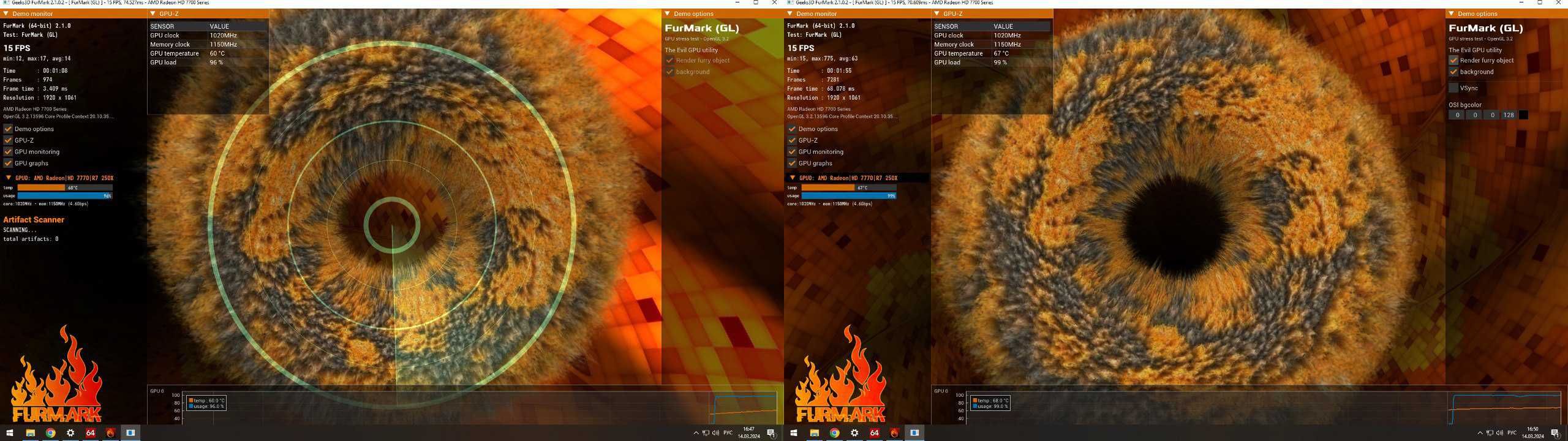Viewport: 1568px width, 441px height.
Task: Toggle GPU monitoring checkbox in left FurMark window
Action: (x=8, y=152)
